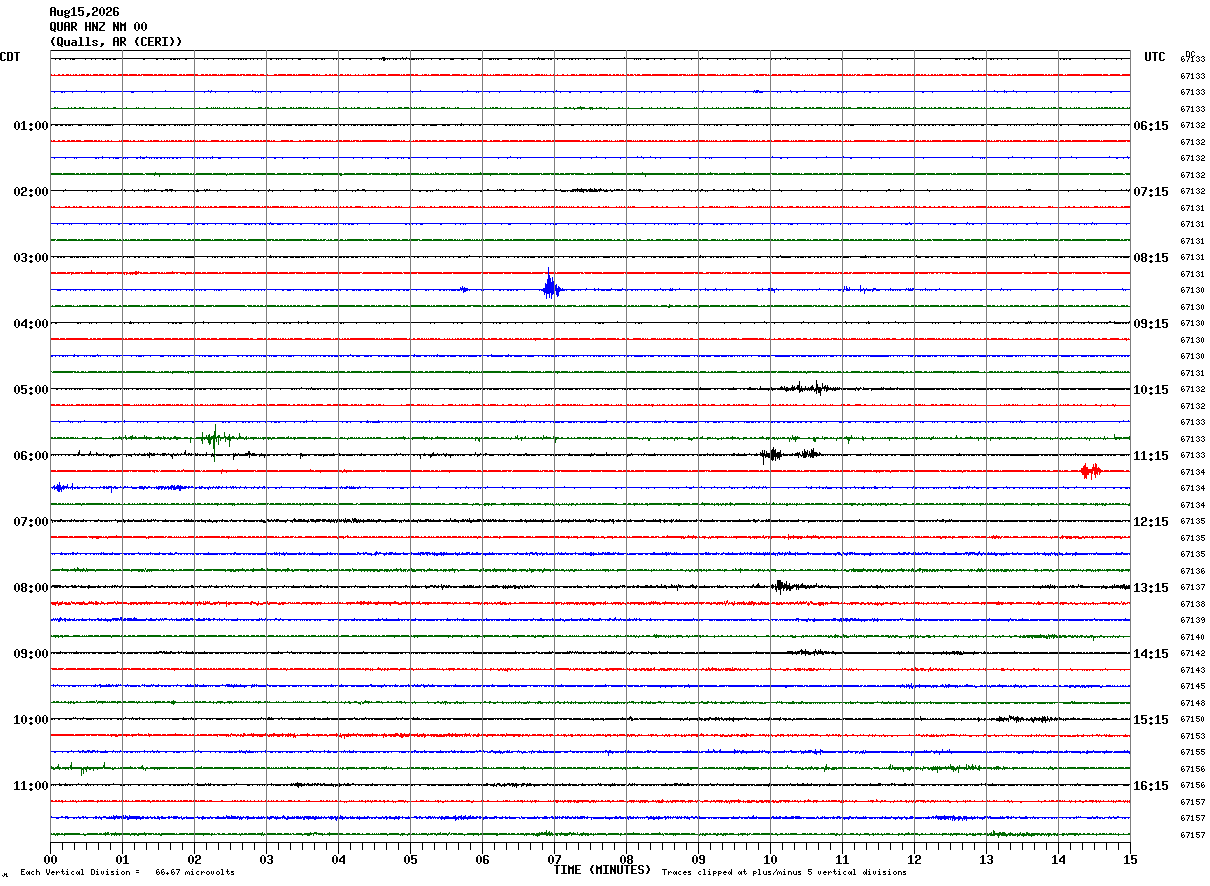Click the 12:15 UTC time label

point(1150,522)
